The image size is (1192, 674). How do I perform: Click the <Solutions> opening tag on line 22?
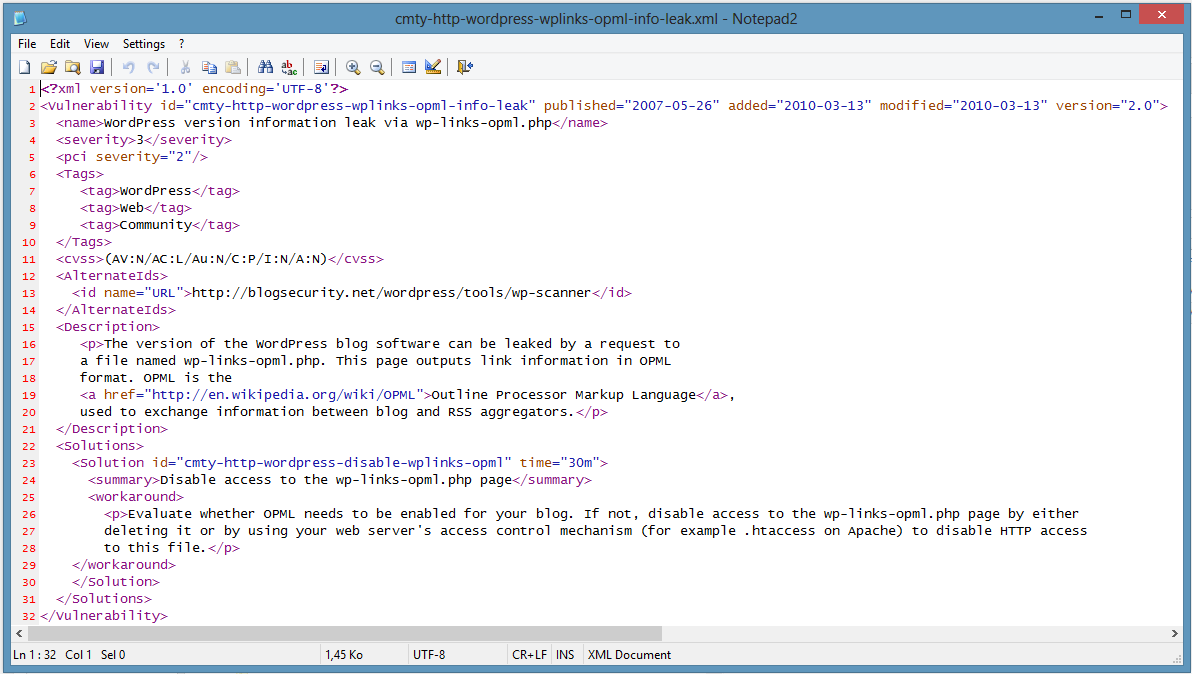[100, 445]
